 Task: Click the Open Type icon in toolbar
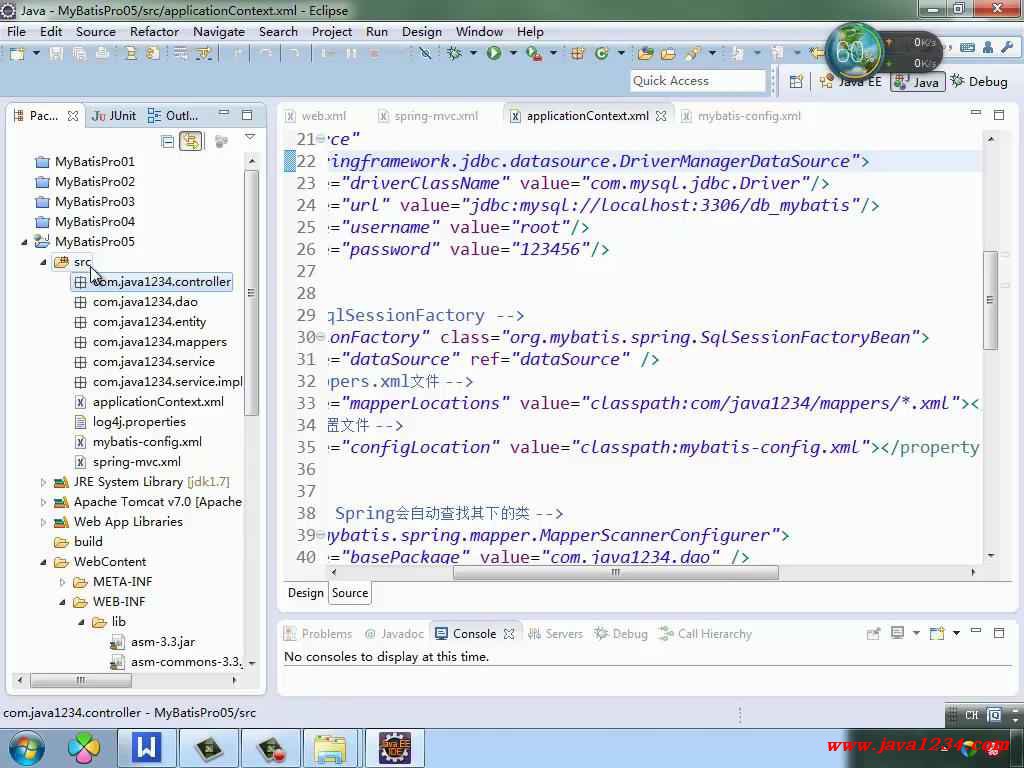coord(646,54)
